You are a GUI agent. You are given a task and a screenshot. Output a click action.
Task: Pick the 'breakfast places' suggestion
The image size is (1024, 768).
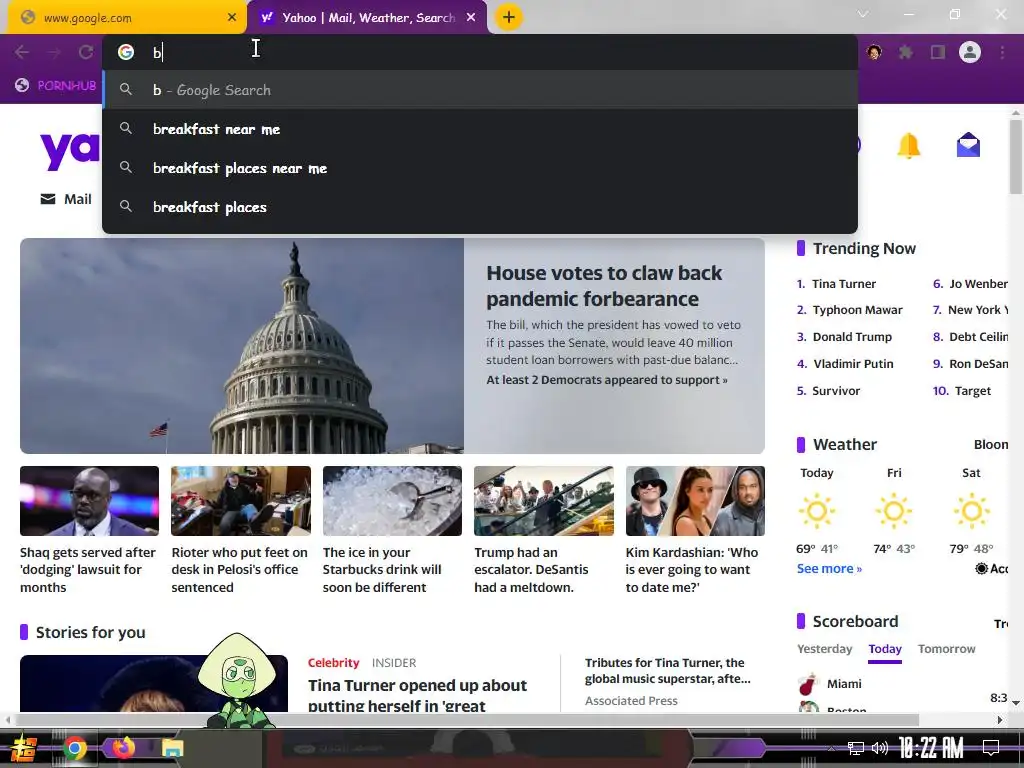(480, 207)
